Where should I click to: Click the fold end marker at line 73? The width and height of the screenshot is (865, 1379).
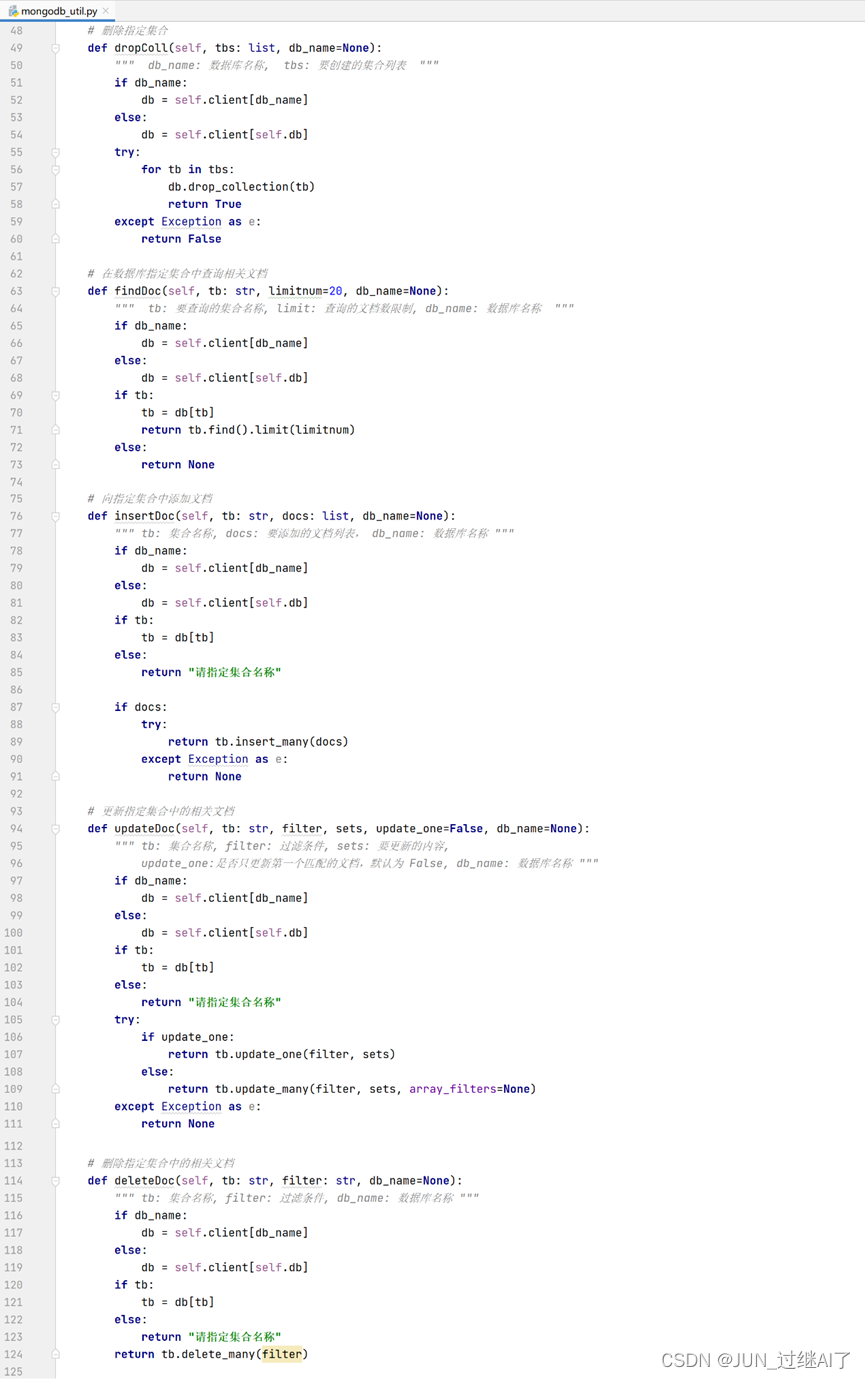click(x=56, y=465)
